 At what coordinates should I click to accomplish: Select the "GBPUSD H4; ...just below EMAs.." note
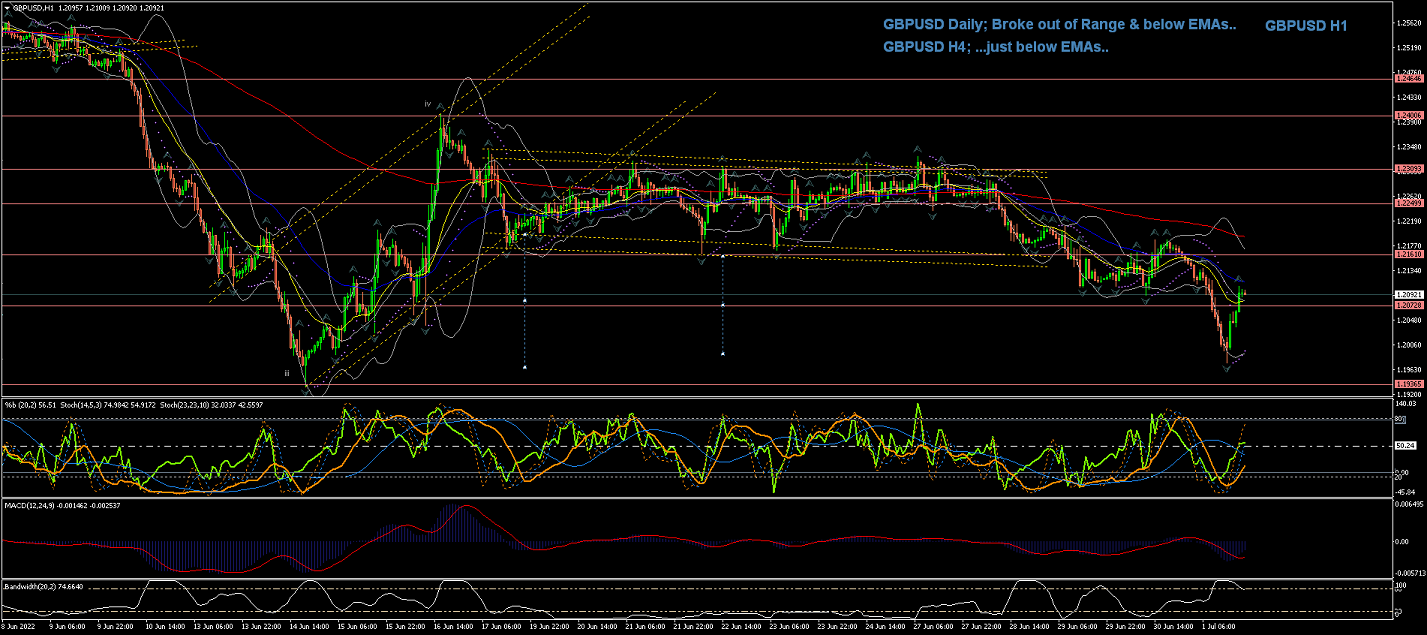click(995, 47)
